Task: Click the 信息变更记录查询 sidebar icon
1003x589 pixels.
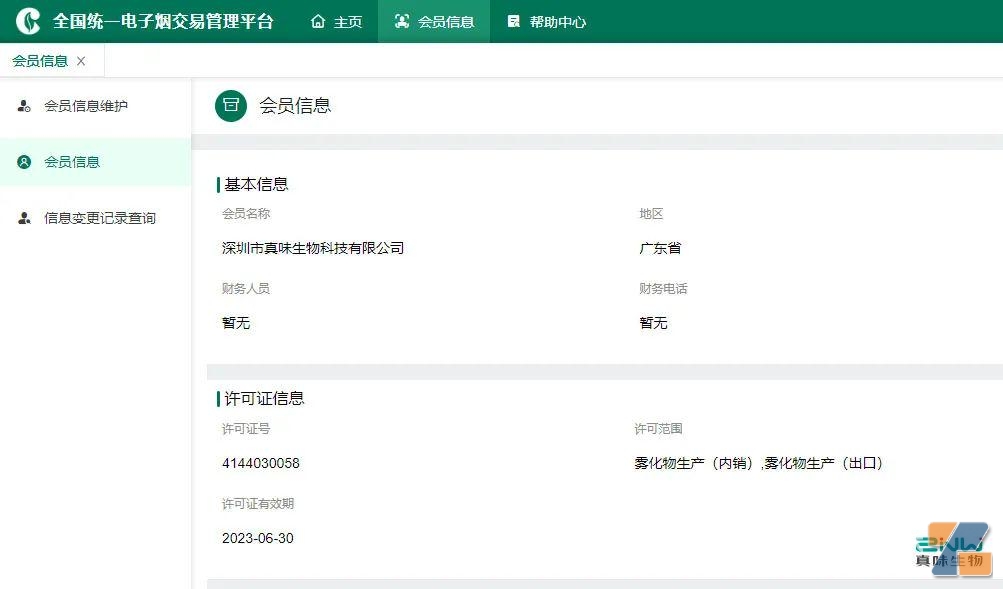Action: (24, 218)
